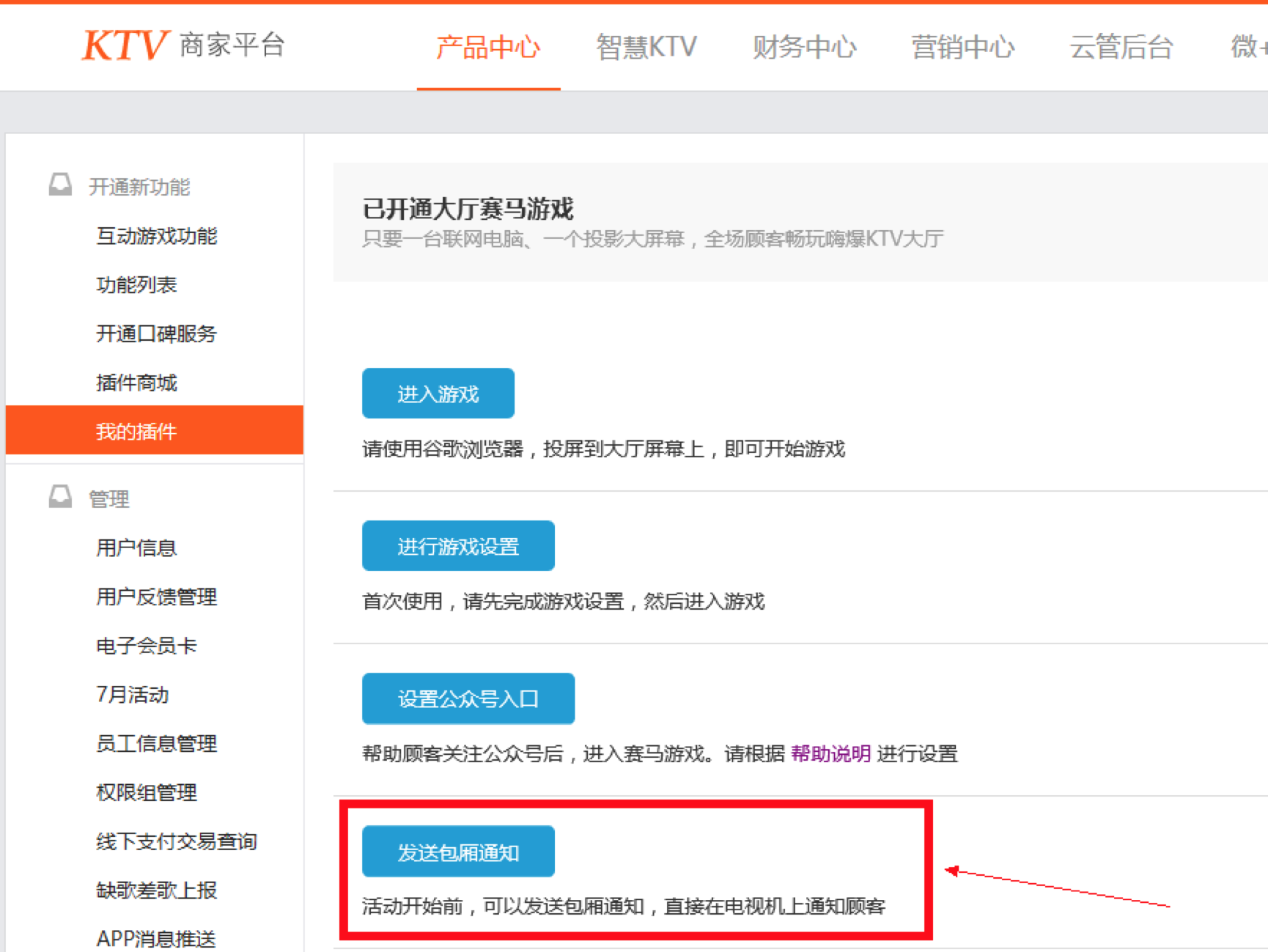Open the 帮助说明 link

tap(830, 753)
